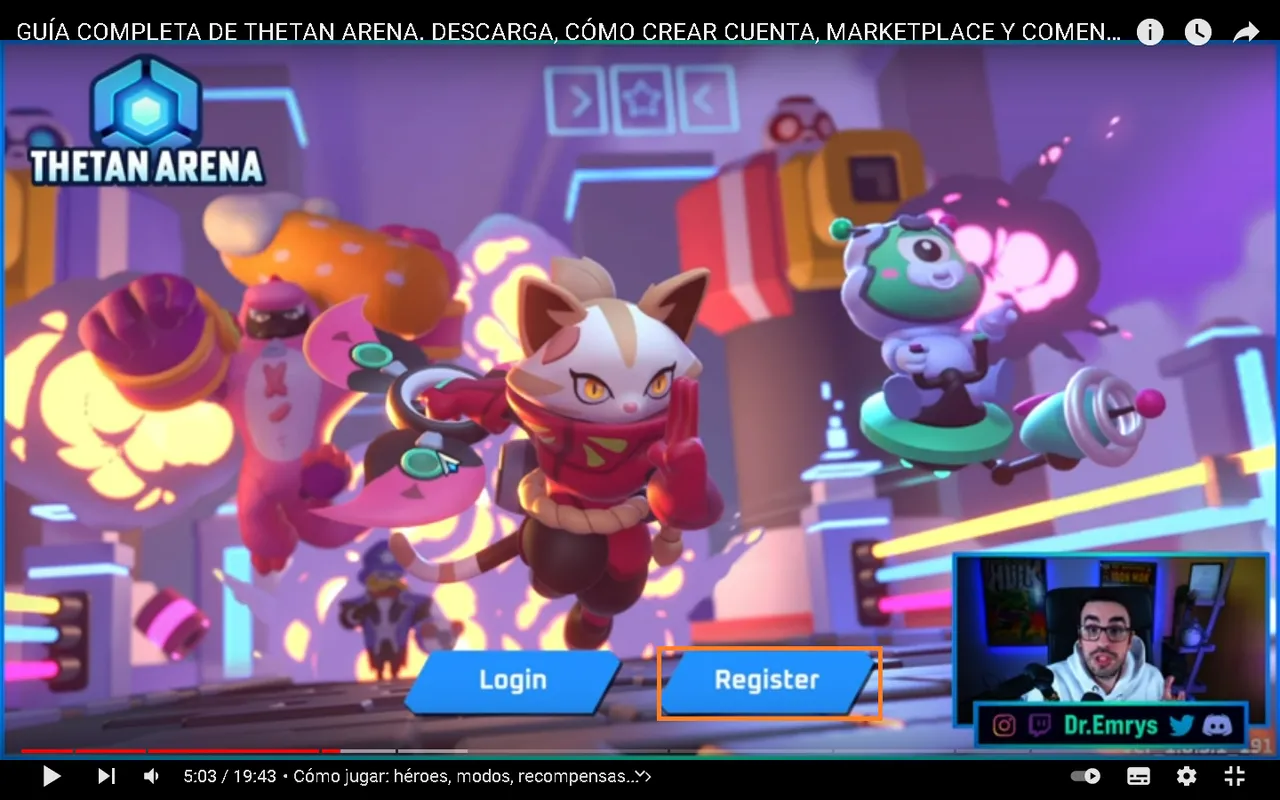
Task: Play the video
Action: pos(51,776)
